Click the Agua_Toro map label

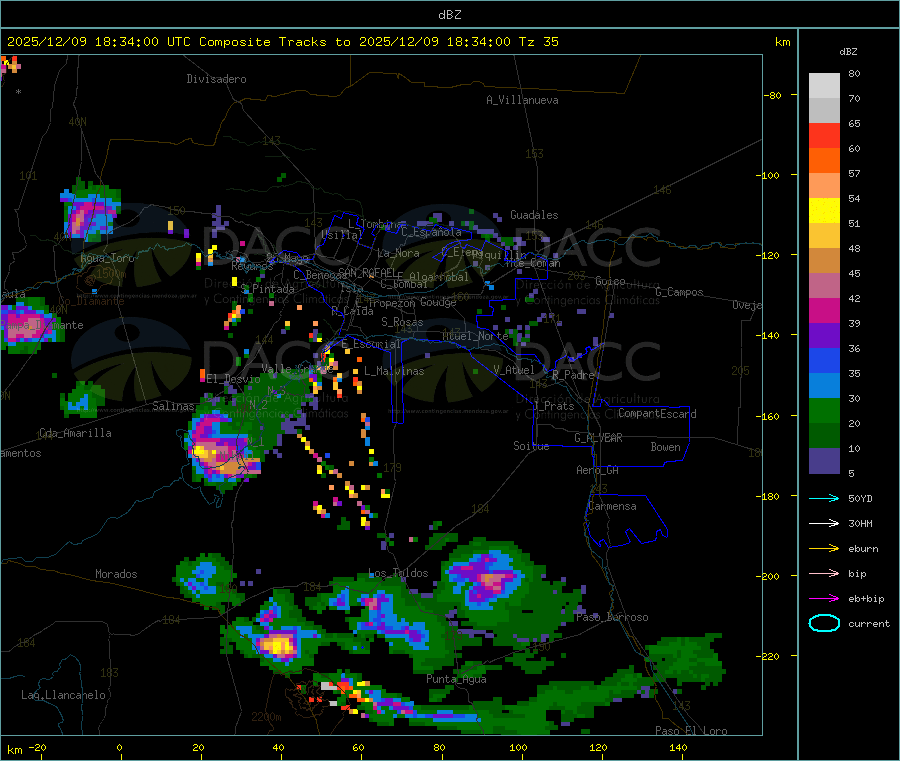tap(107, 258)
